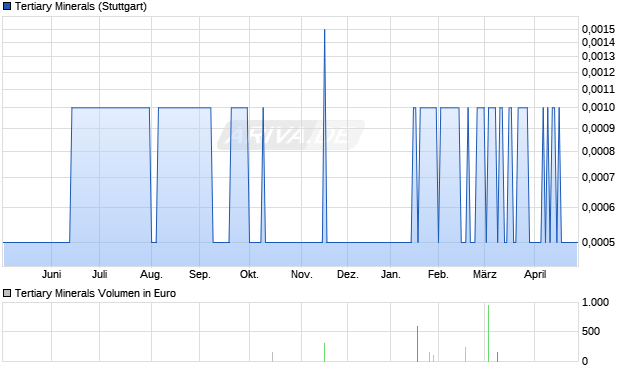Click the November price spike peak

[x=325, y=30]
